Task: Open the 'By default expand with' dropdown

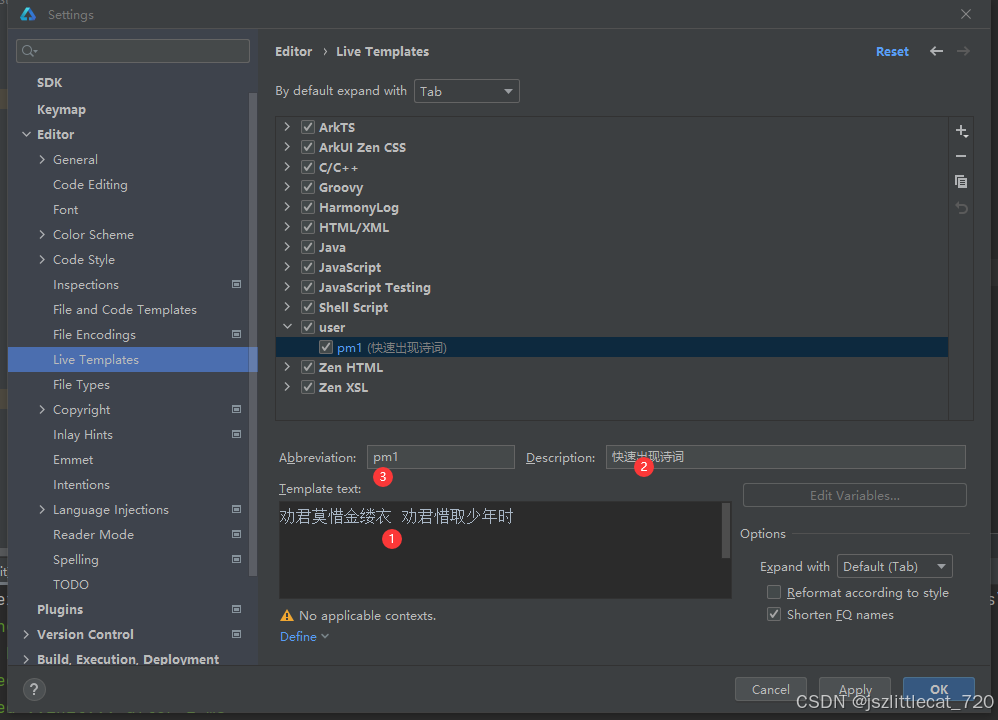Action: [466, 91]
